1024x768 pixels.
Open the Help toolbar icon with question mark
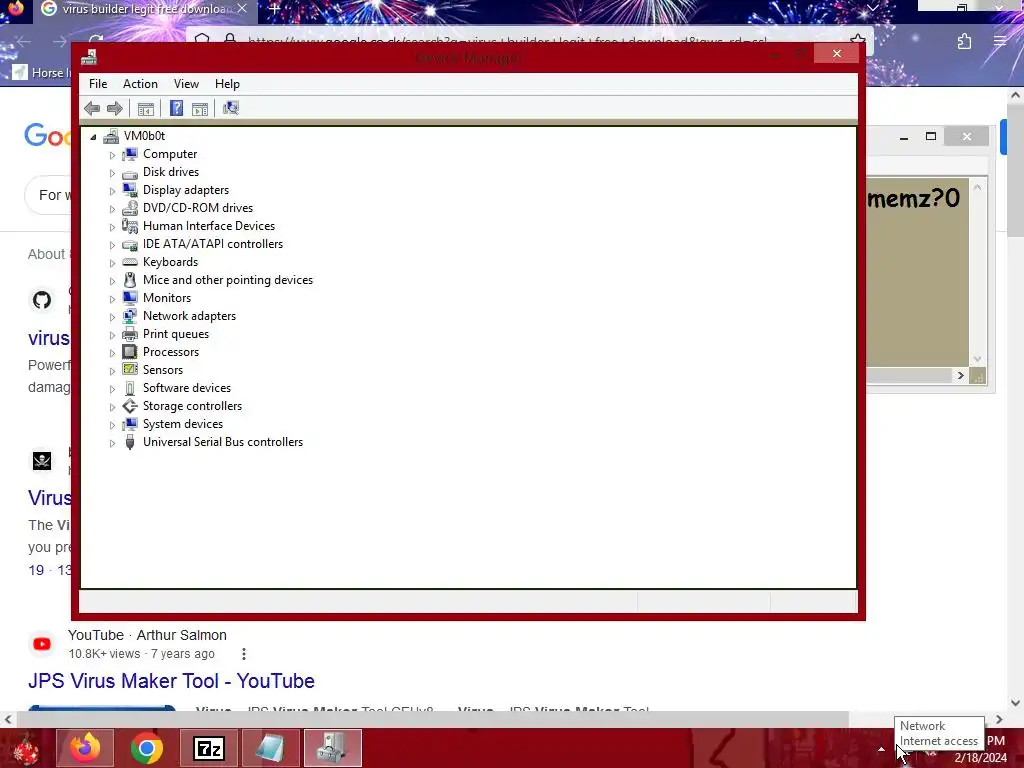click(176, 108)
